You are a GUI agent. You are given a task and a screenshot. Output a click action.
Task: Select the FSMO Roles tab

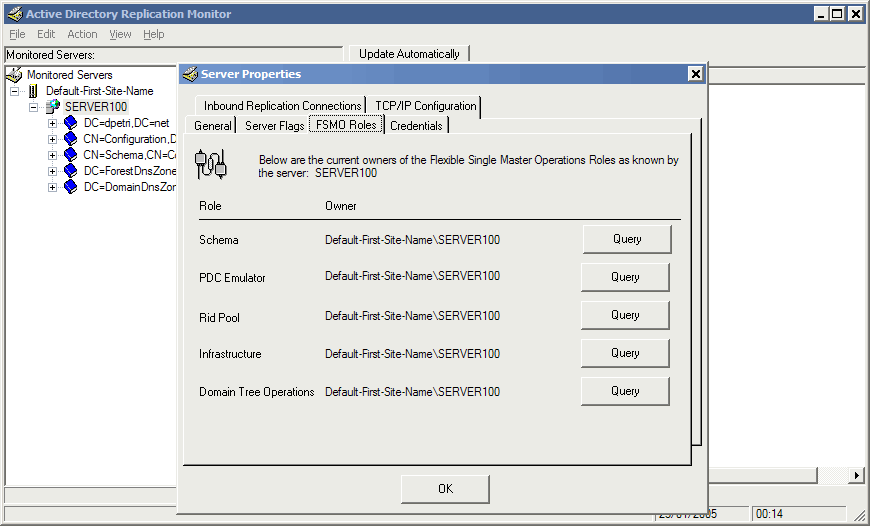pos(346,124)
